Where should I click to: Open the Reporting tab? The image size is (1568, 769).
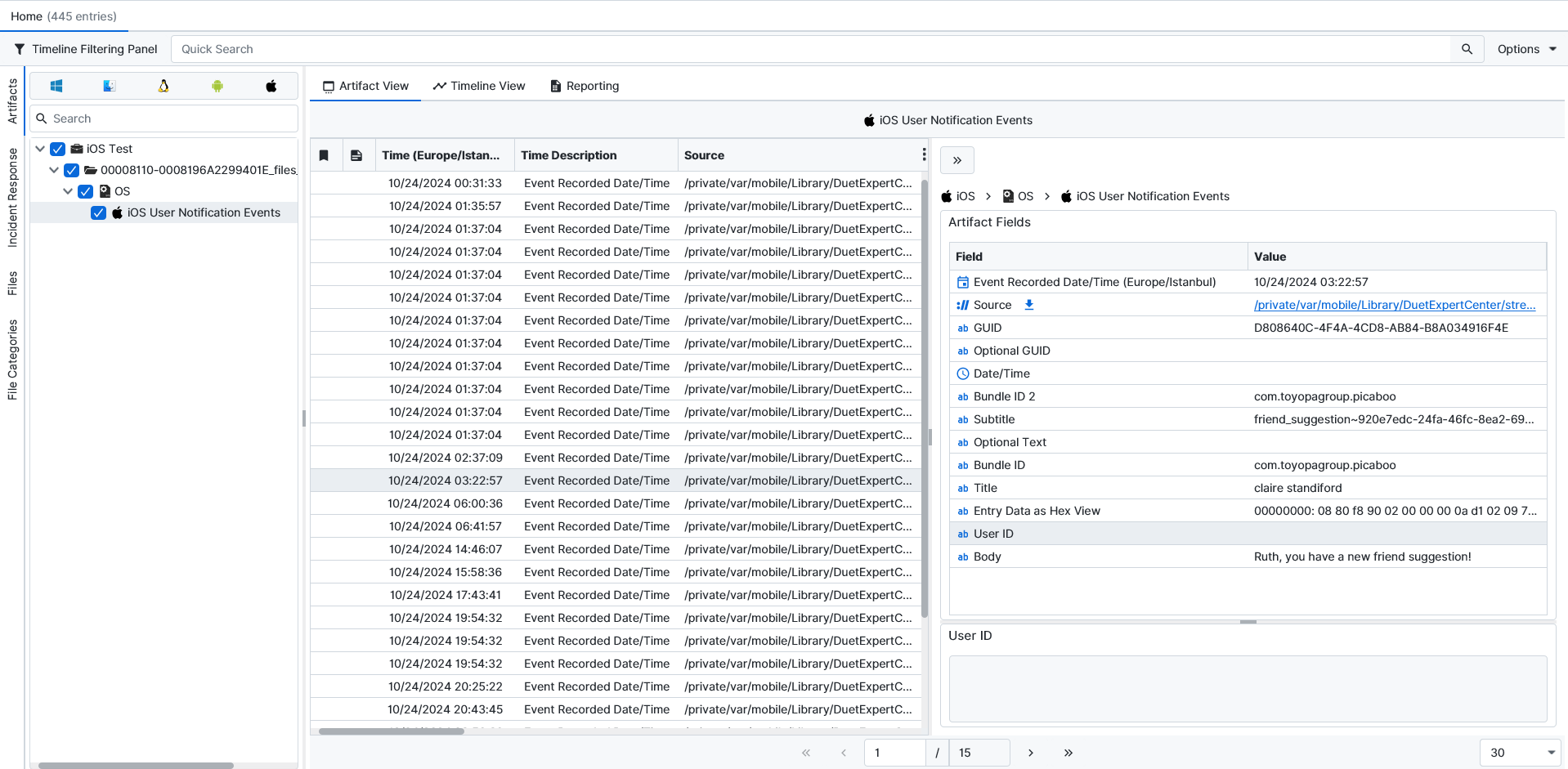(x=585, y=86)
